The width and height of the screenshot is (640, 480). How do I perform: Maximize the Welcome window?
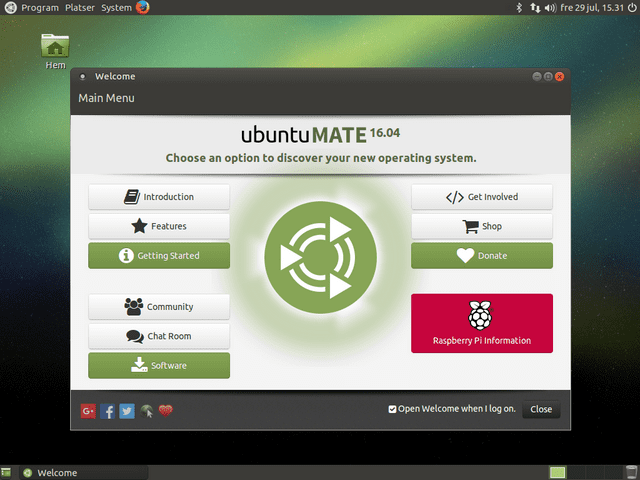(x=548, y=76)
